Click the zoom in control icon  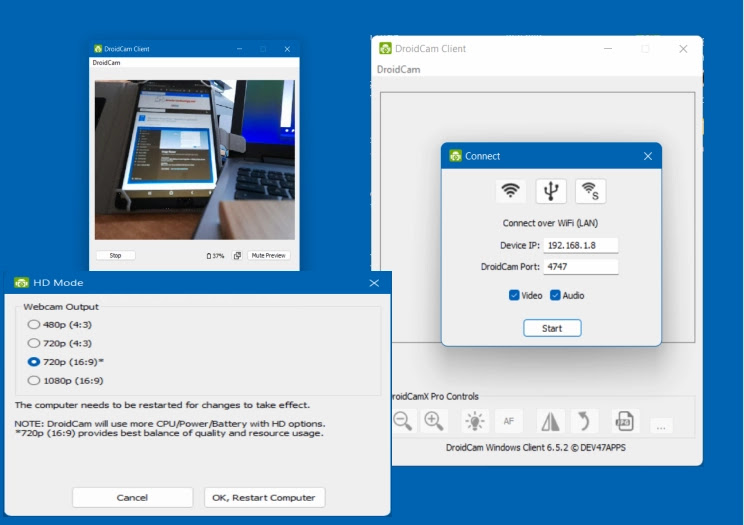click(x=434, y=421)
